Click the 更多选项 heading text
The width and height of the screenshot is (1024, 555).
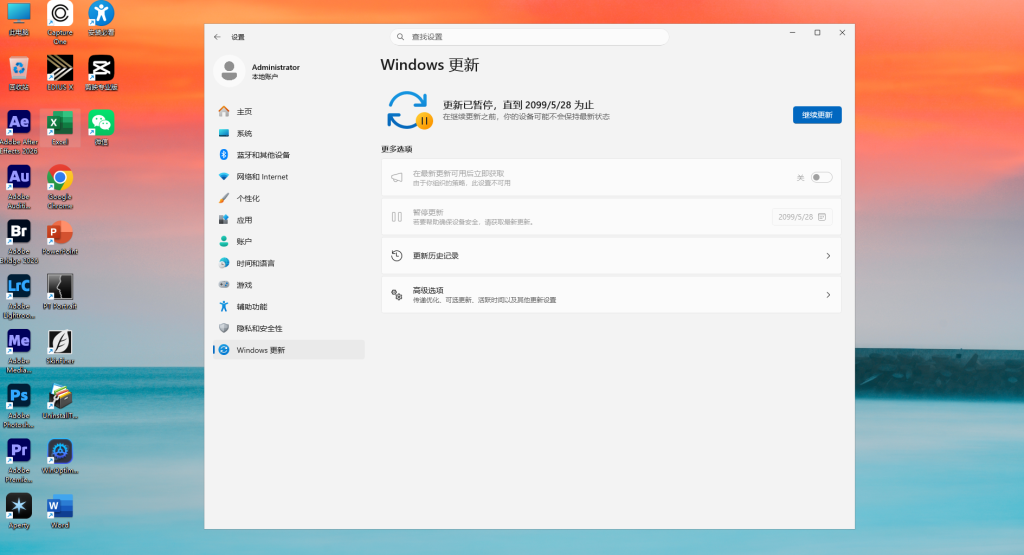(396, 150)
